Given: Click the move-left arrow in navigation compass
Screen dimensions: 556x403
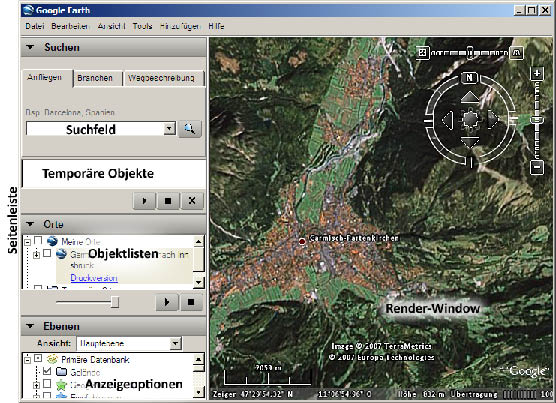Looking at the screenshot, I should click(447, 120).
